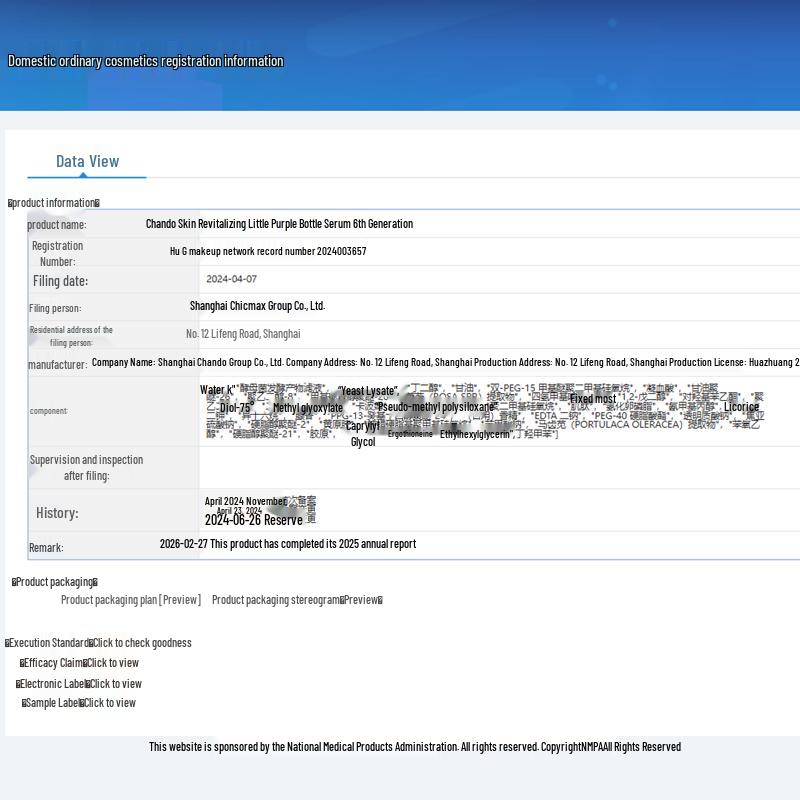Click Shanghai Chicmax Group Co., Ltd.

257,306
